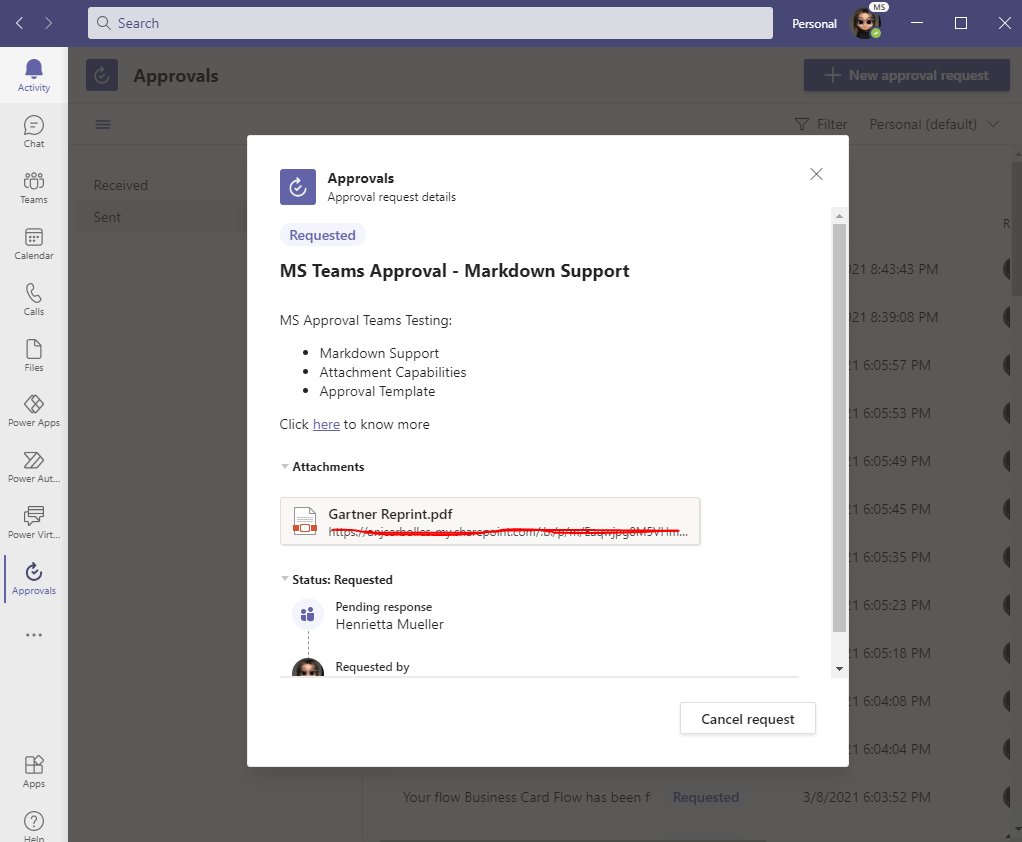1022x842 pixels.
Task: Go back with the back arrow
Action: tap(20, 23)
